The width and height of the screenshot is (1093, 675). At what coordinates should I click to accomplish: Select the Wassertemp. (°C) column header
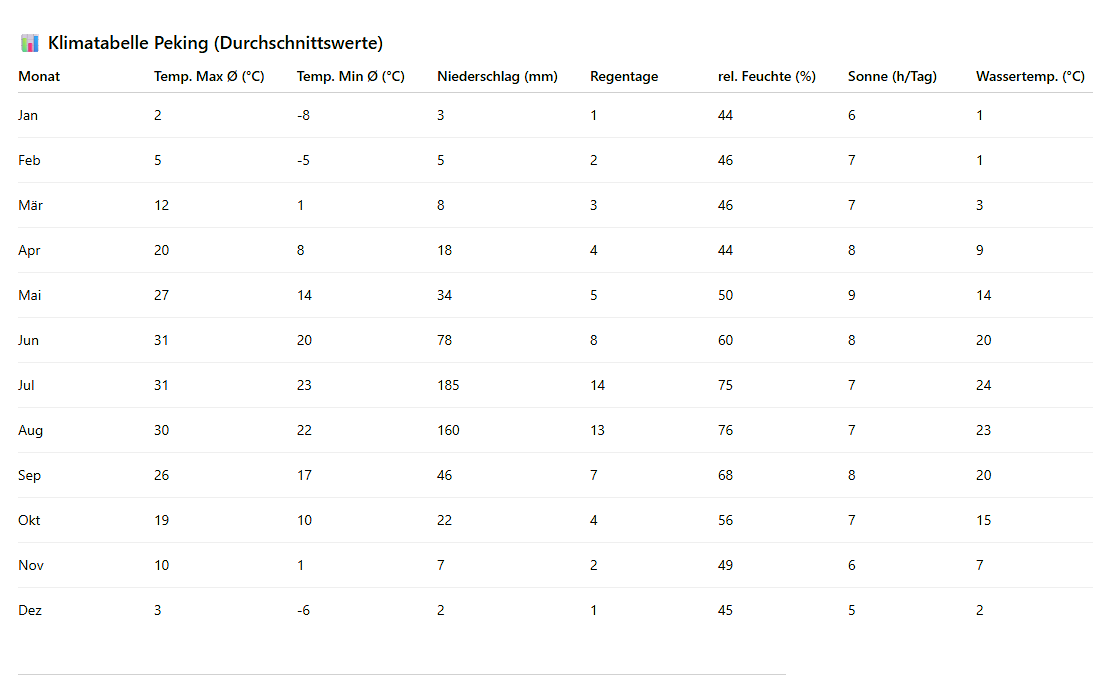tap(1030, 76)
